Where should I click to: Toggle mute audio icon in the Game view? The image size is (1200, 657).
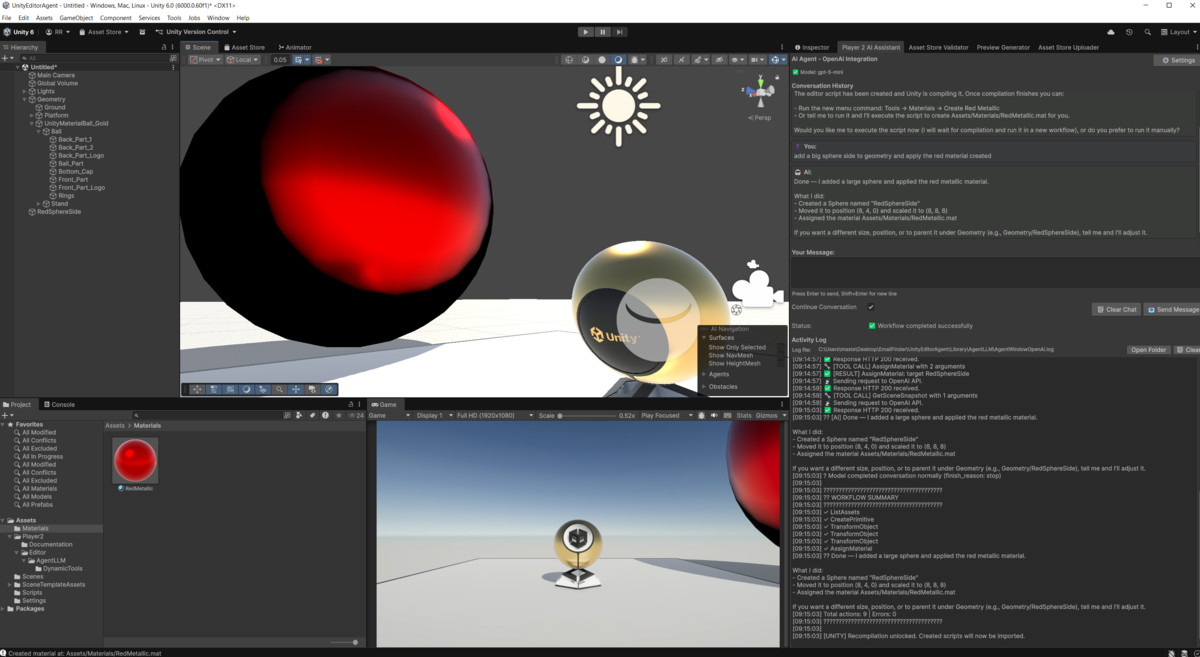[x=714, y=415]
